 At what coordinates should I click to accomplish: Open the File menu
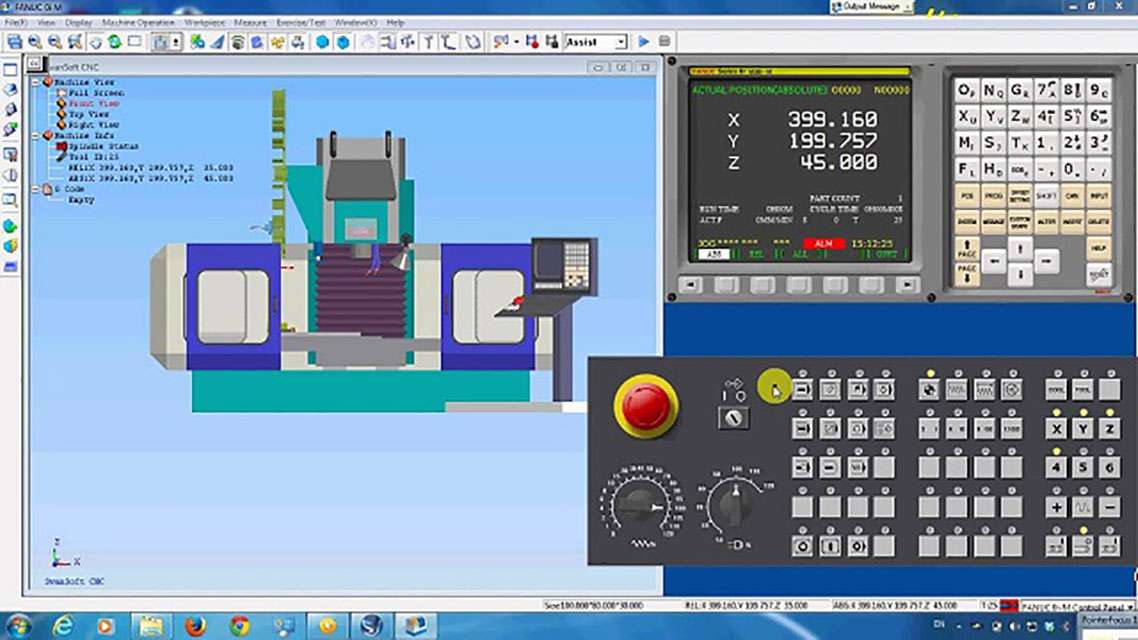15,22
